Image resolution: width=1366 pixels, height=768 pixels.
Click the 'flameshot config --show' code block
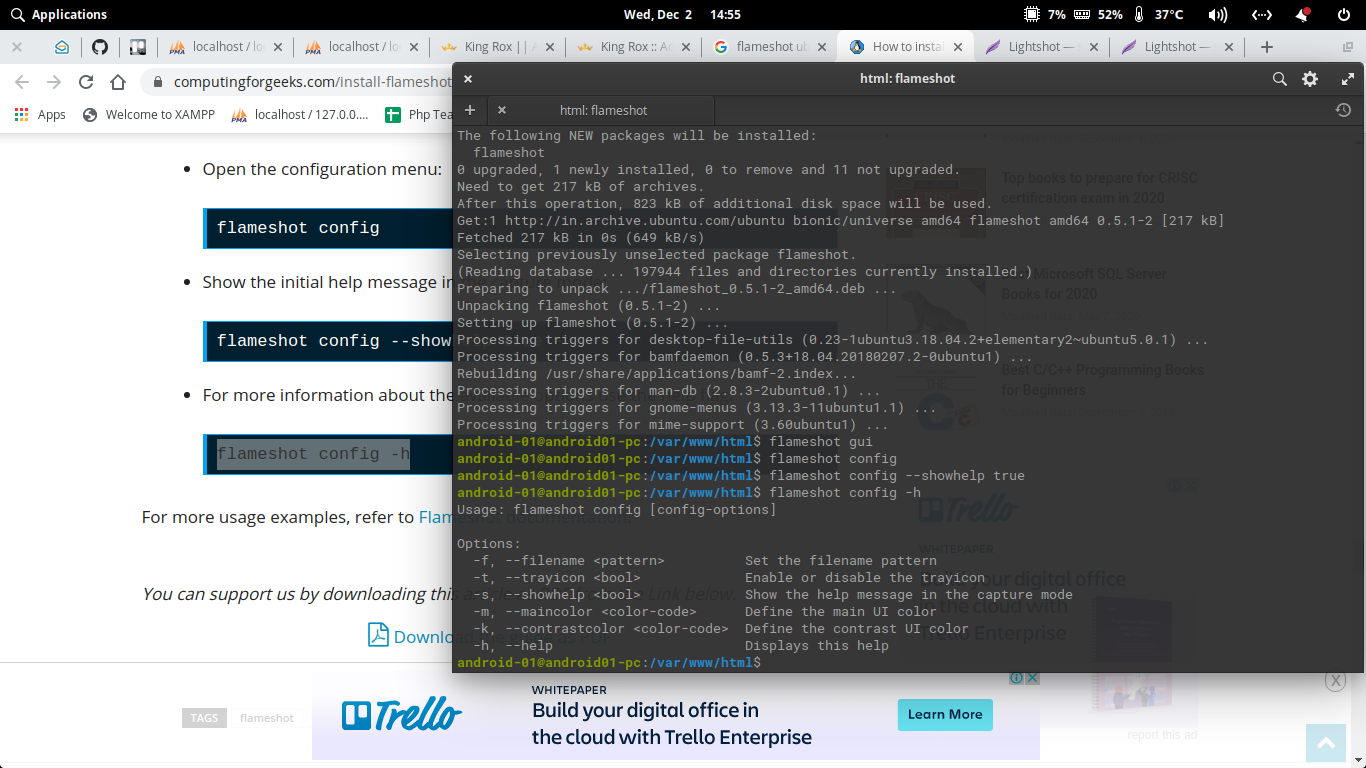328,341
